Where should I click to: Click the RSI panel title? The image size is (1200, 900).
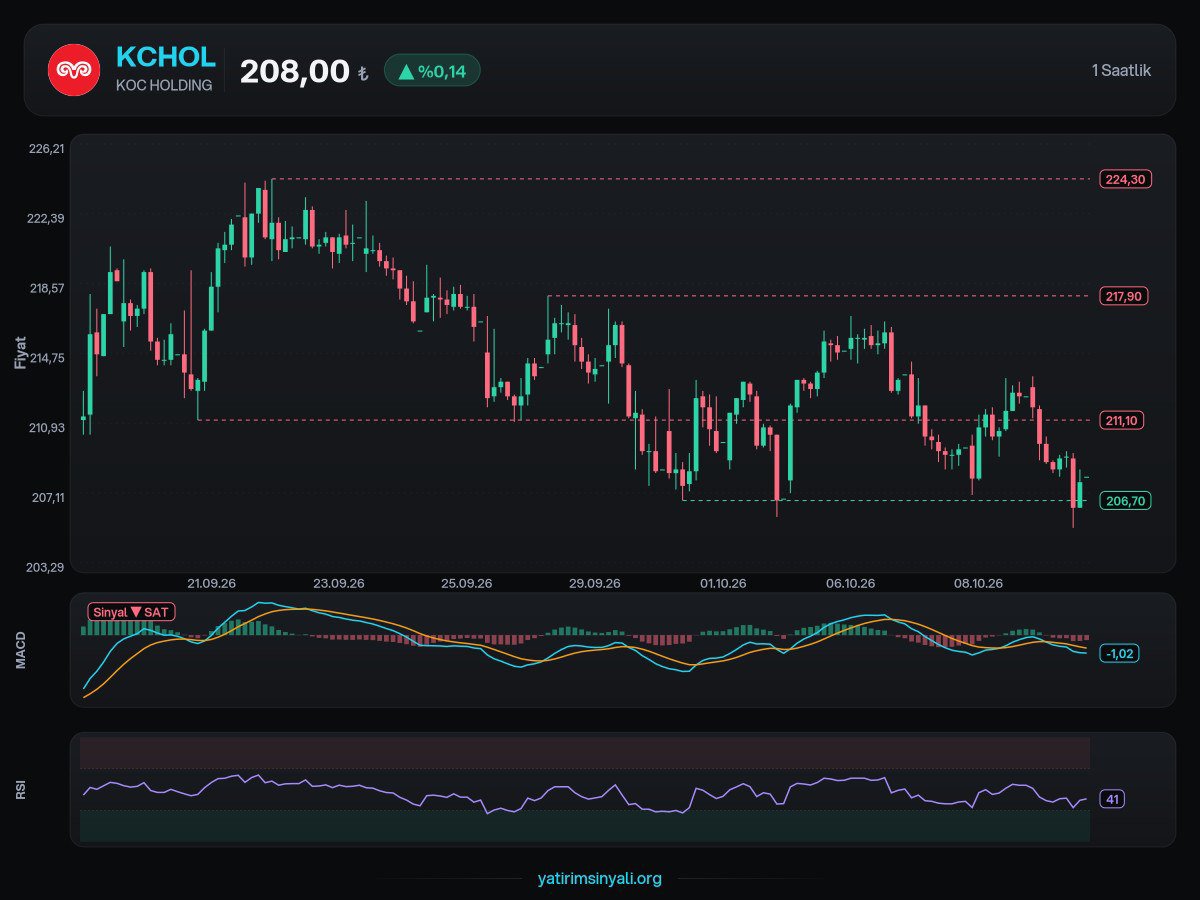point(20,789)
